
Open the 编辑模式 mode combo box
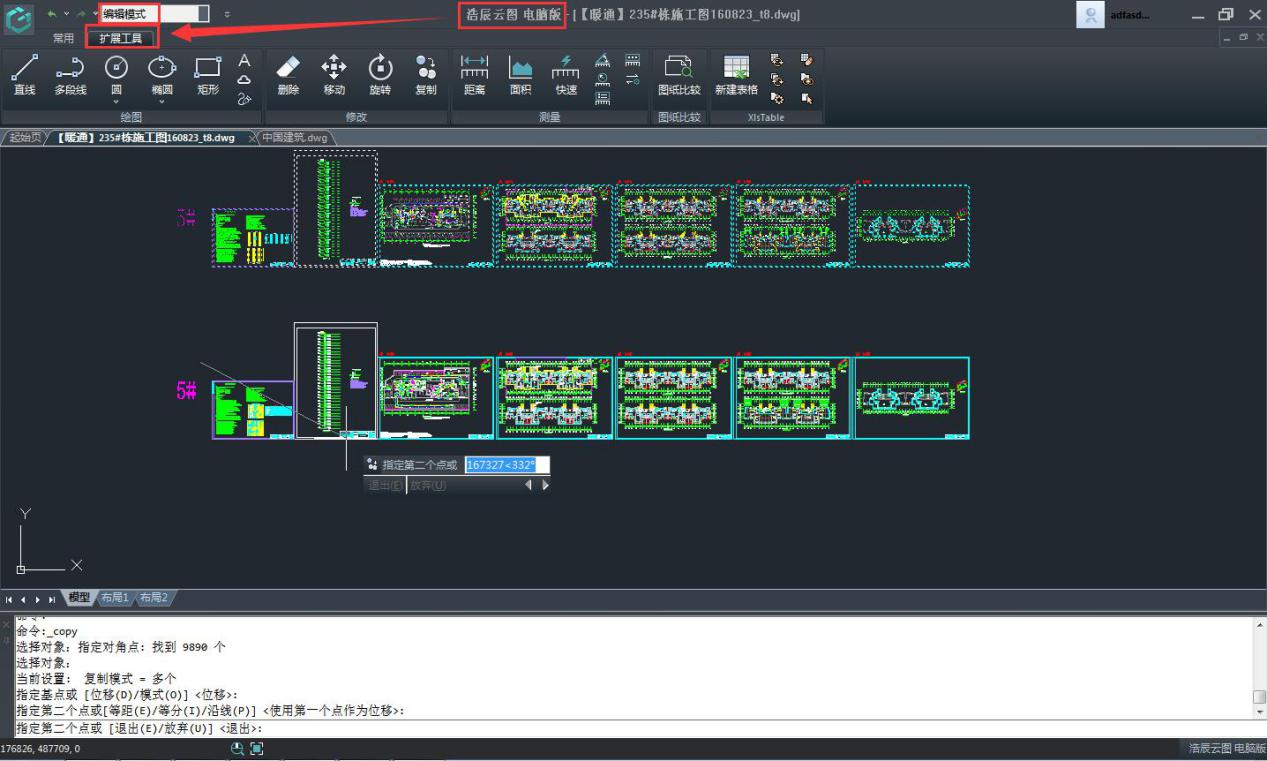click(x=154, y=14)
